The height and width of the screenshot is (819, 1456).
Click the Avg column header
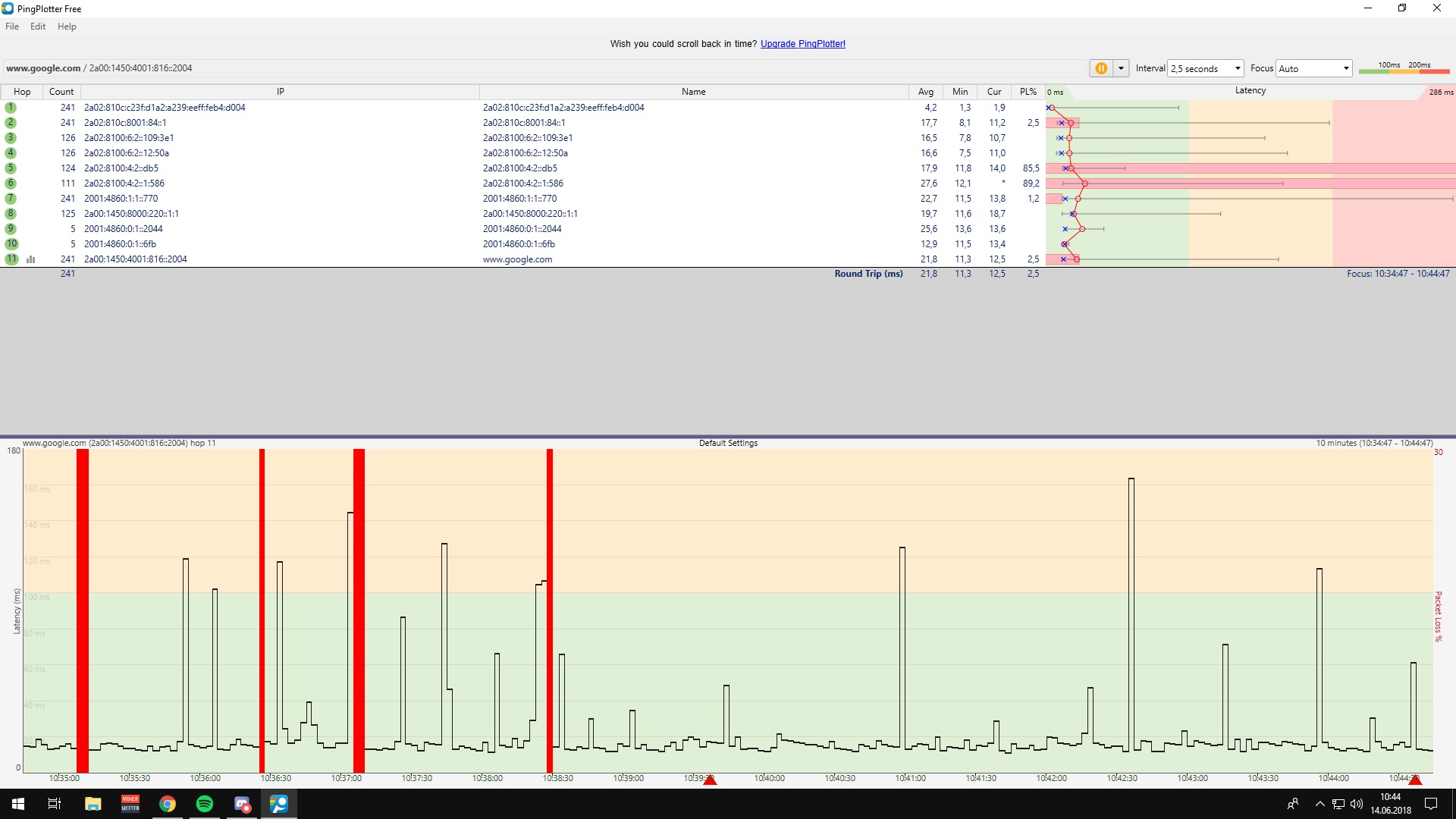(926, 92)
